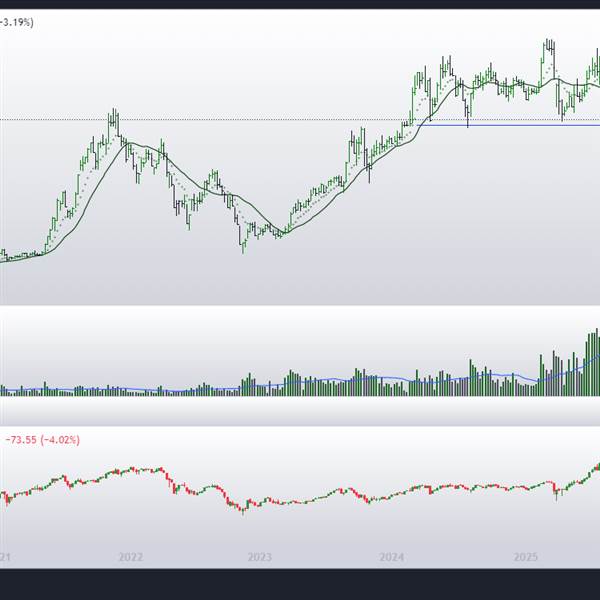This screenshot has height=600, width=600.
Task: Click the divider between price and volume panes
Action: click(300, 307)
